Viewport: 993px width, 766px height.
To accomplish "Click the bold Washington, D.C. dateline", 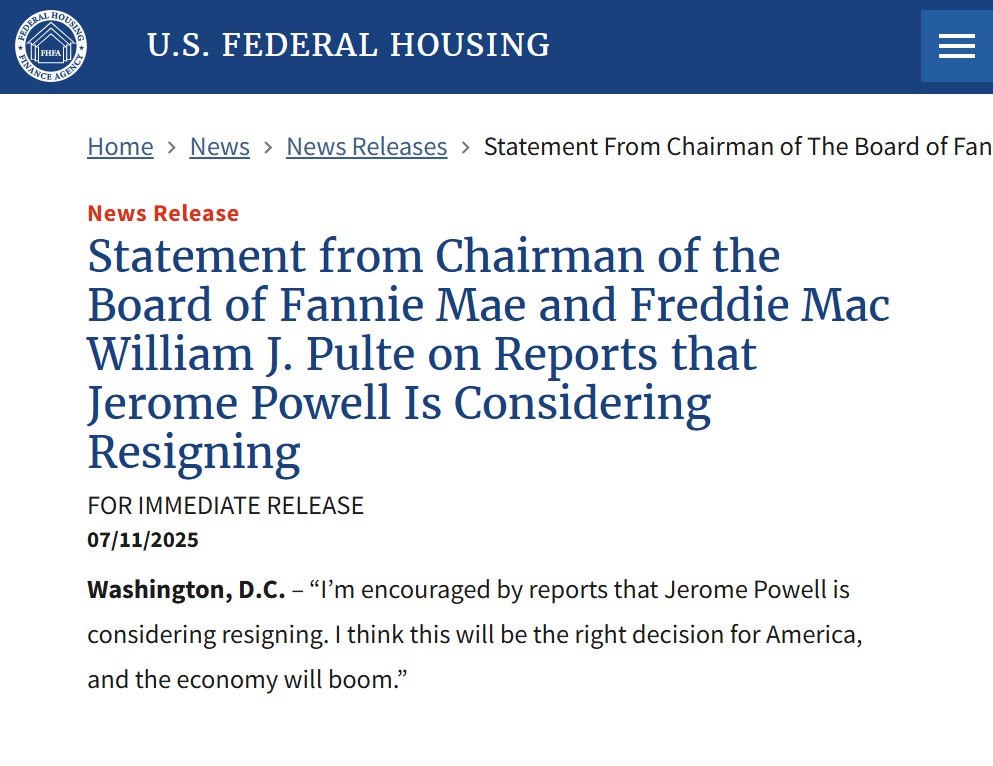I will tap(186, 589).
